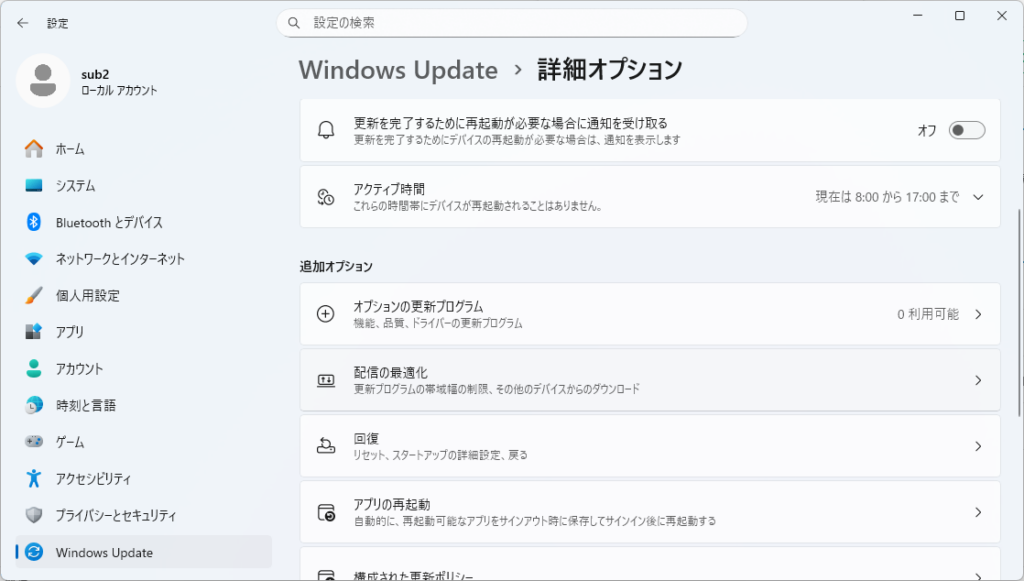Click the sub2 account profile picture
Screen dimensions: 1024x581
pyautogui.click(x=43, y=81)
